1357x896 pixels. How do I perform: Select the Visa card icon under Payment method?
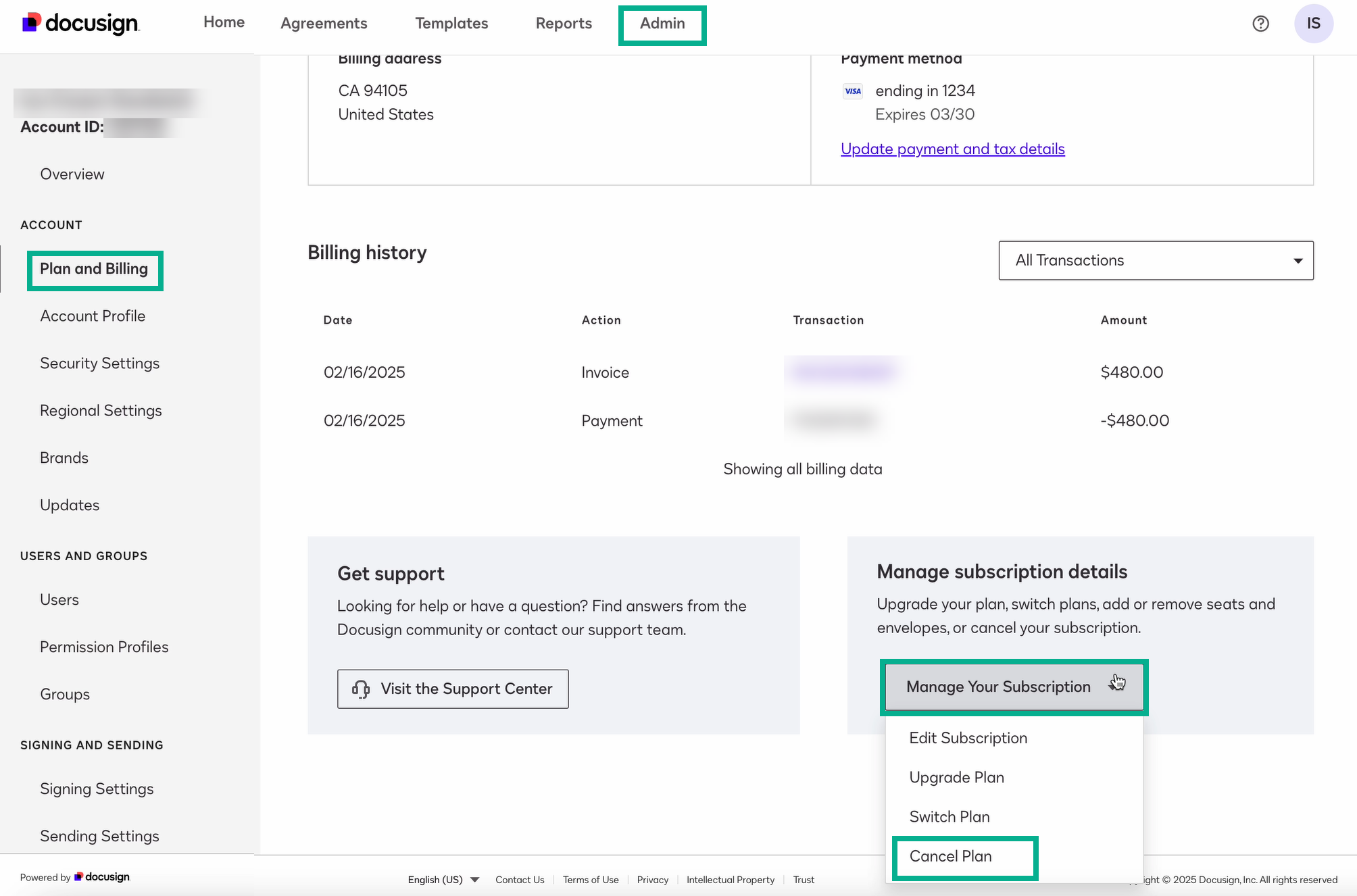[853, 91]
